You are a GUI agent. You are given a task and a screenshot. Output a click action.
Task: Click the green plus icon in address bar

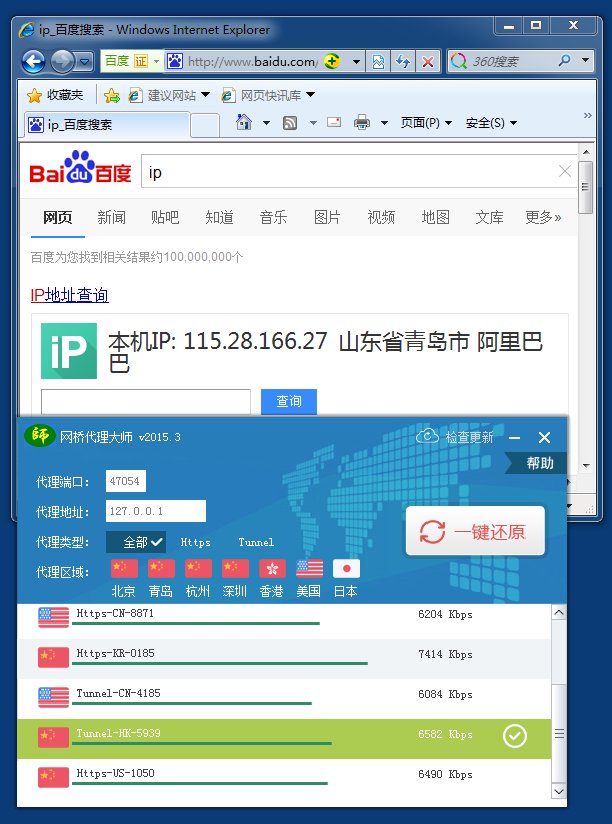[x=331, y=61]
